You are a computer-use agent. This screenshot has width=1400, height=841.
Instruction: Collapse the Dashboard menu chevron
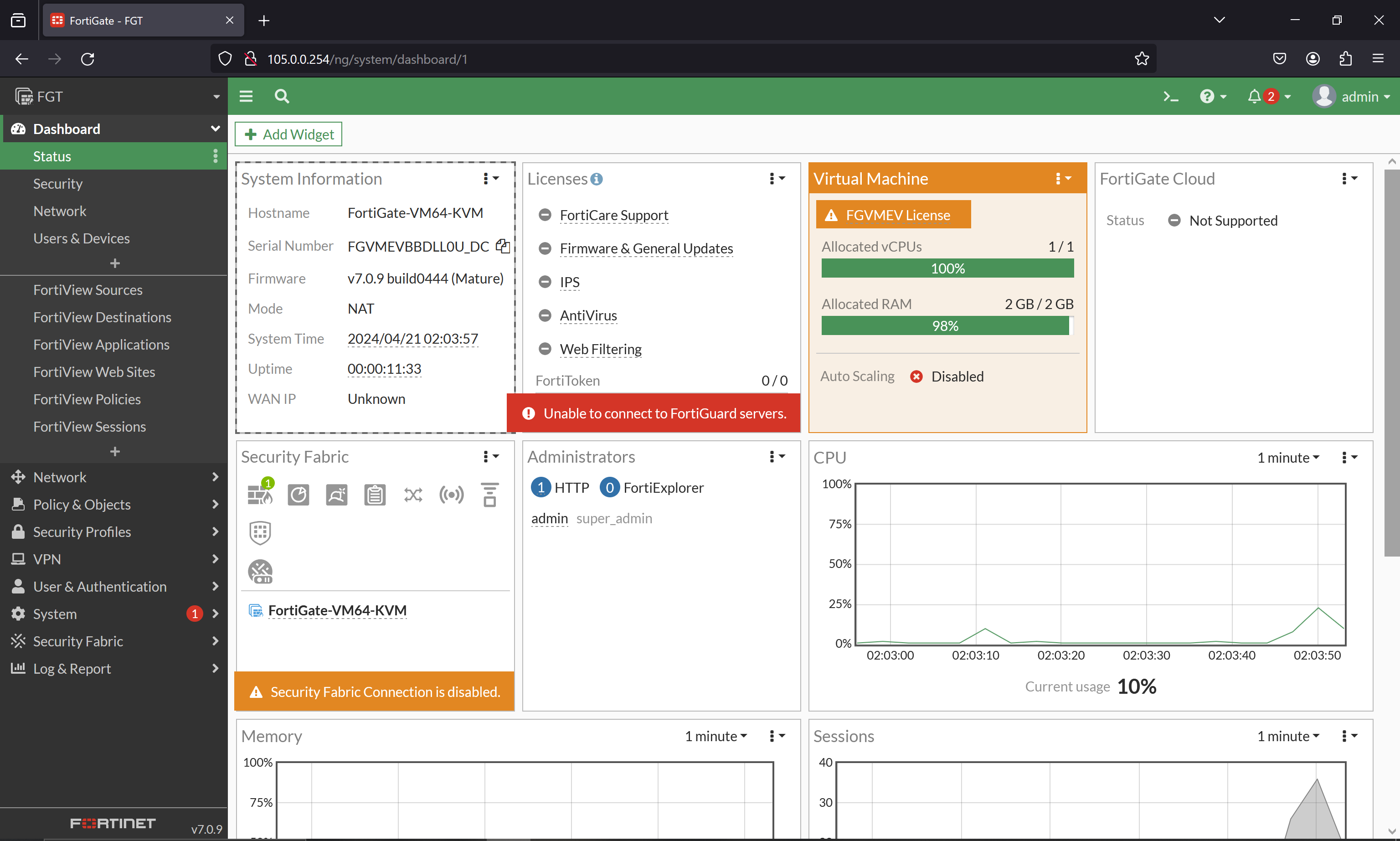point(215,129)
